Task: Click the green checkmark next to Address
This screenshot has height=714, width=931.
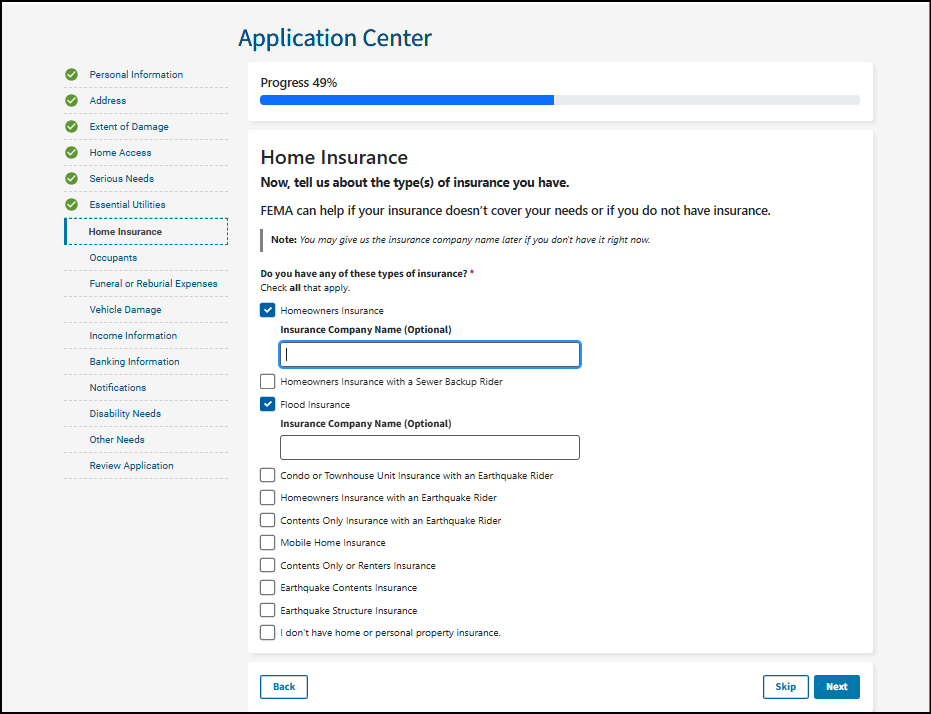Action: [71, 101]
